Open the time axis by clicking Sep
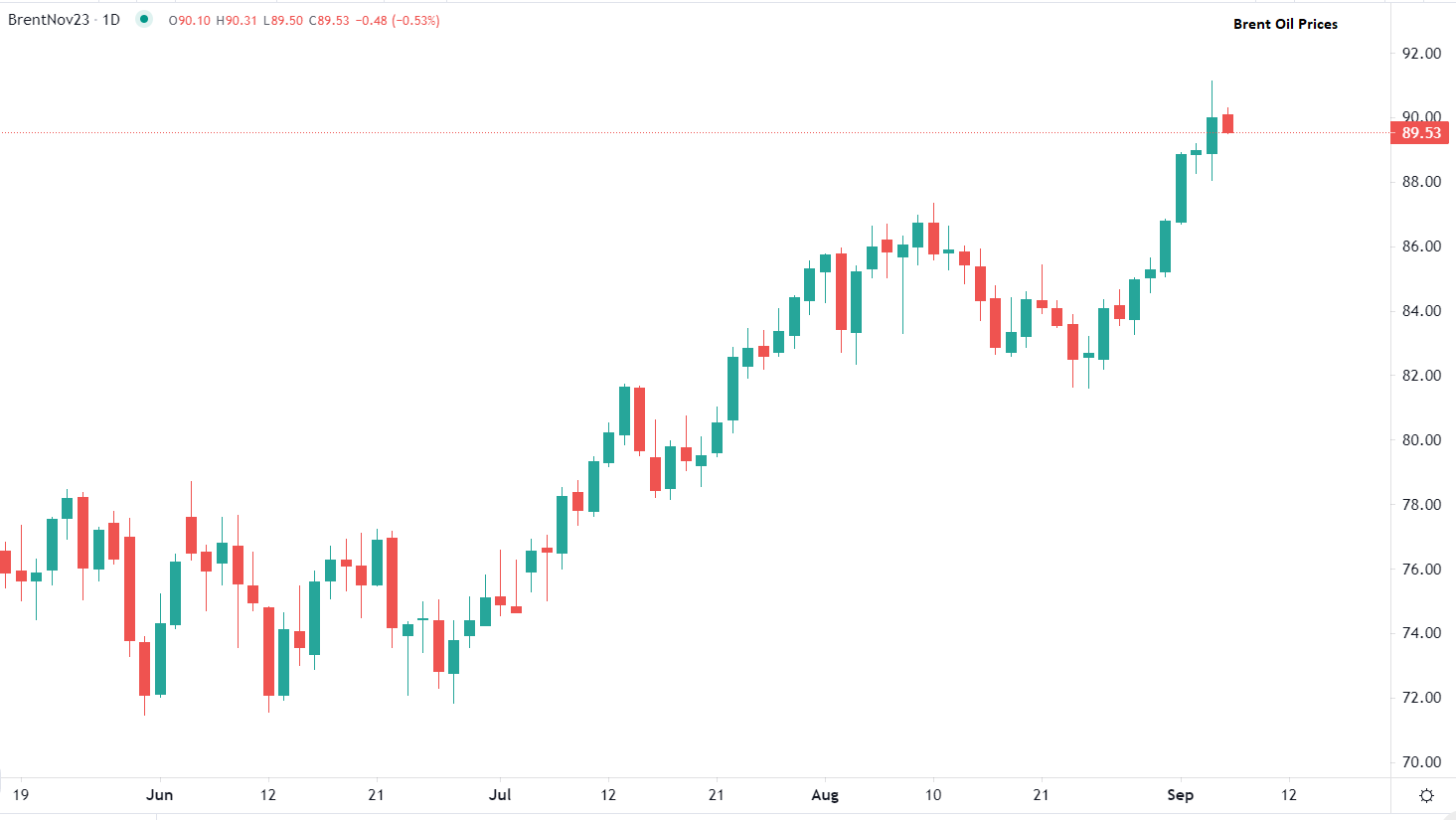 click(x=1179, y=795)
